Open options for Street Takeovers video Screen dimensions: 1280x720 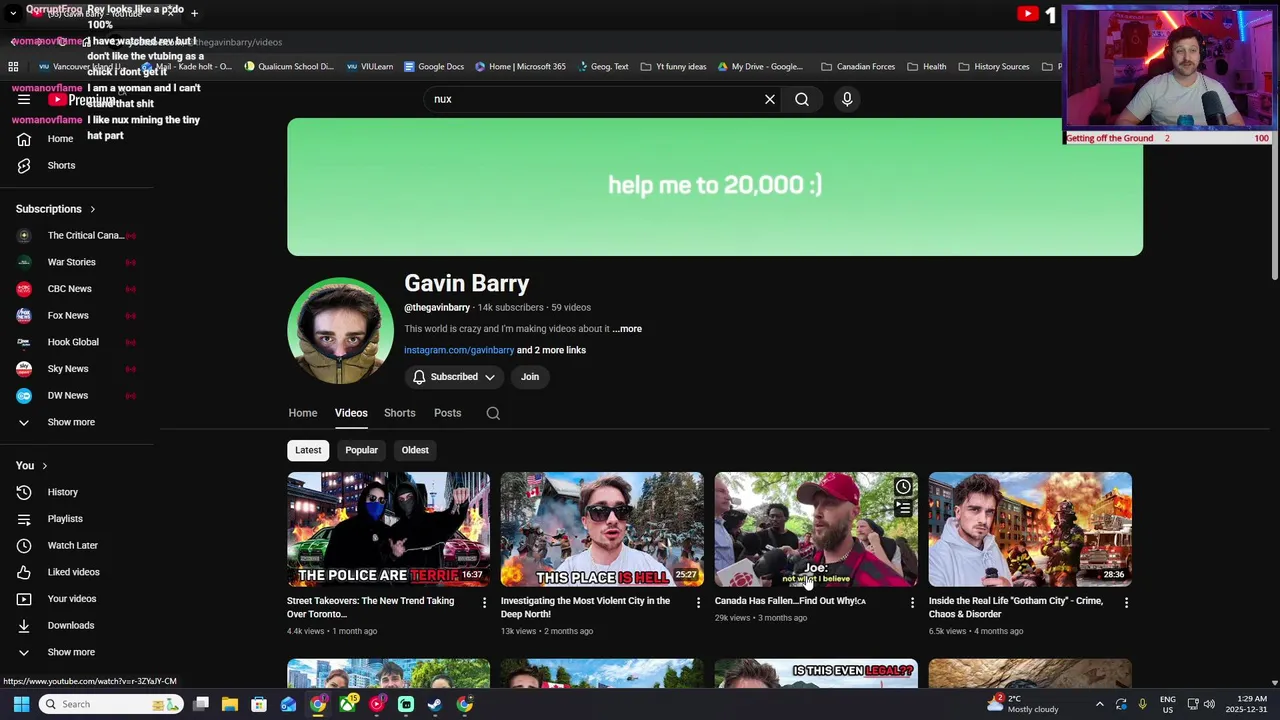tap(484, 603)
